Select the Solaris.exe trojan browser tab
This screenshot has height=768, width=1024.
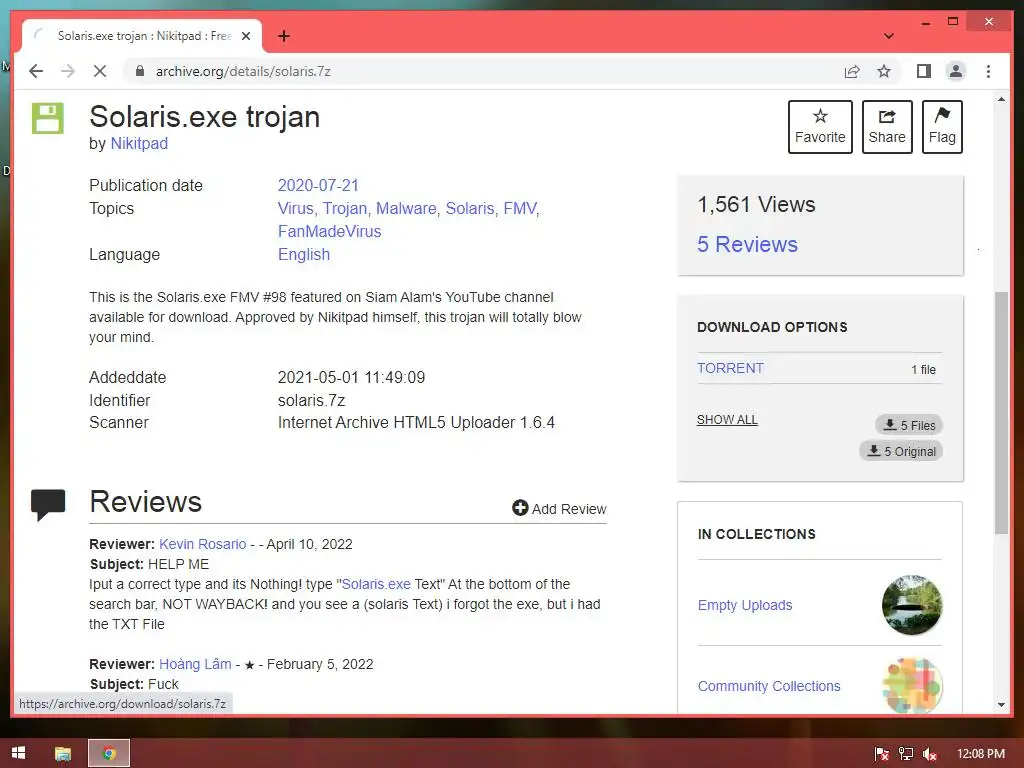pyautogui.click(x=142, y=36)
